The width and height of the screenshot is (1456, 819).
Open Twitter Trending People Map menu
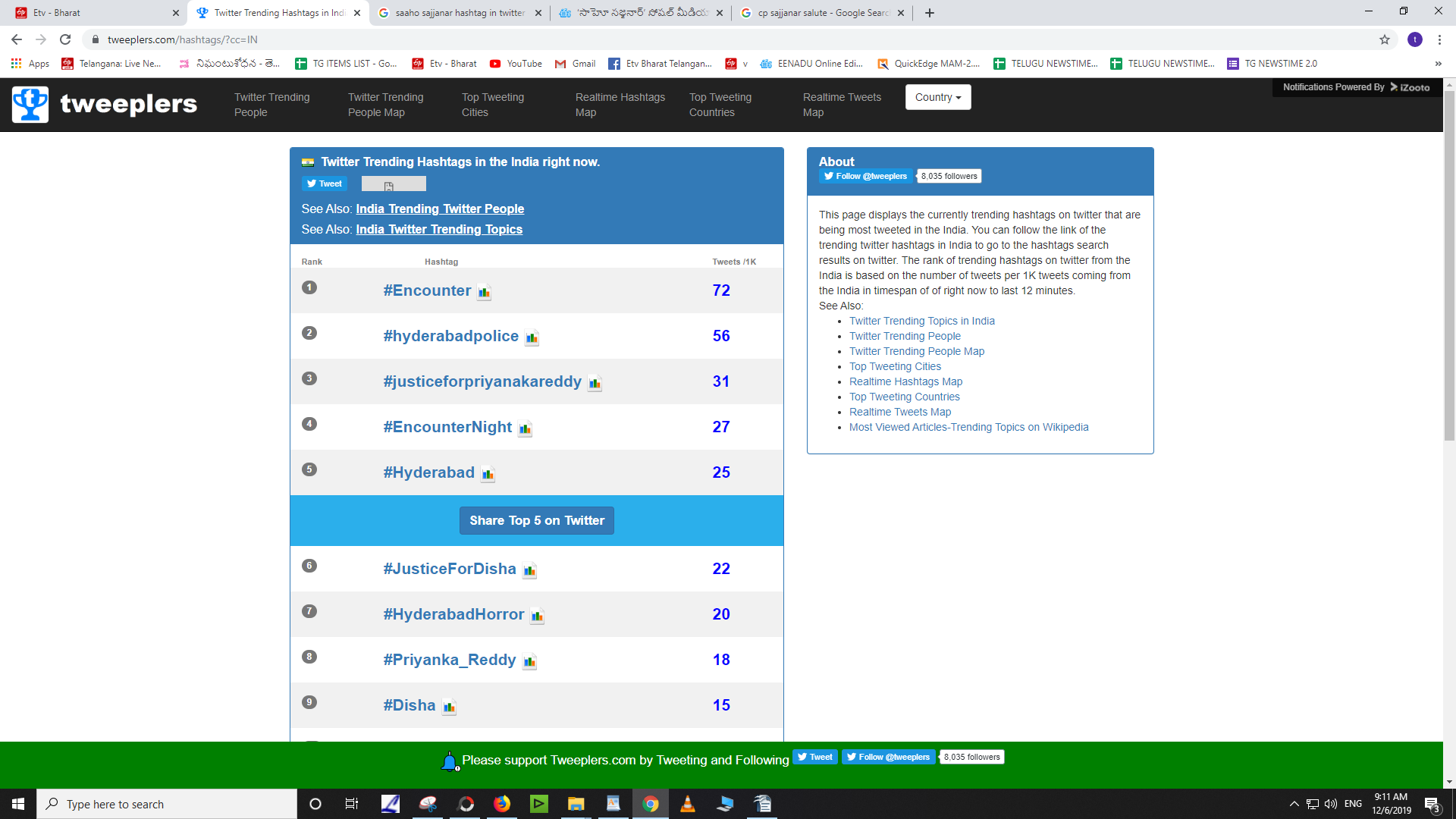coord(385,105)
